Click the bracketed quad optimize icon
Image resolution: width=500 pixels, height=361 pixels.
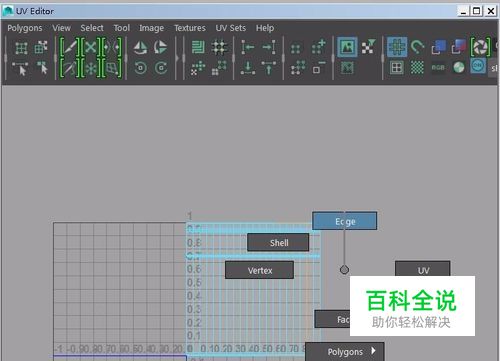(x=112, y=69)
